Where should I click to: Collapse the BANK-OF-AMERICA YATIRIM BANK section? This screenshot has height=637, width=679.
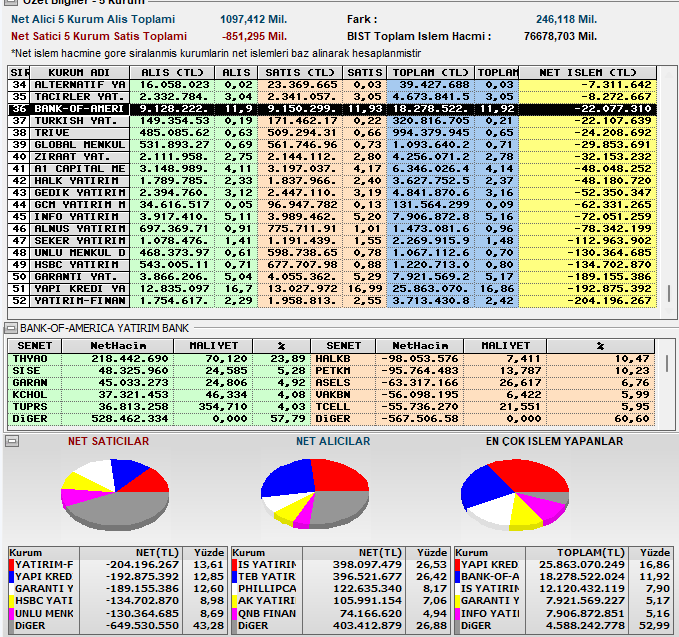pyautogui.click(x=11, y=328)
